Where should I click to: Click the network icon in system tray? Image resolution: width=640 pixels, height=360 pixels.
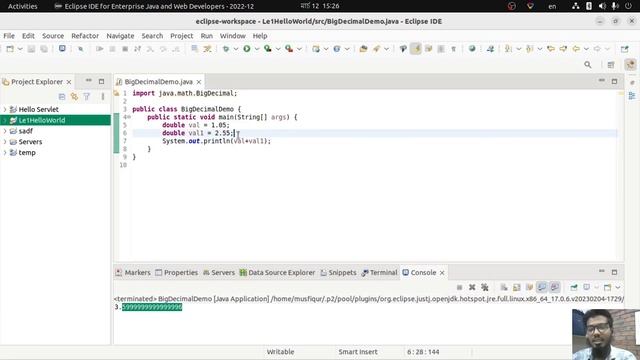[576, 6]
